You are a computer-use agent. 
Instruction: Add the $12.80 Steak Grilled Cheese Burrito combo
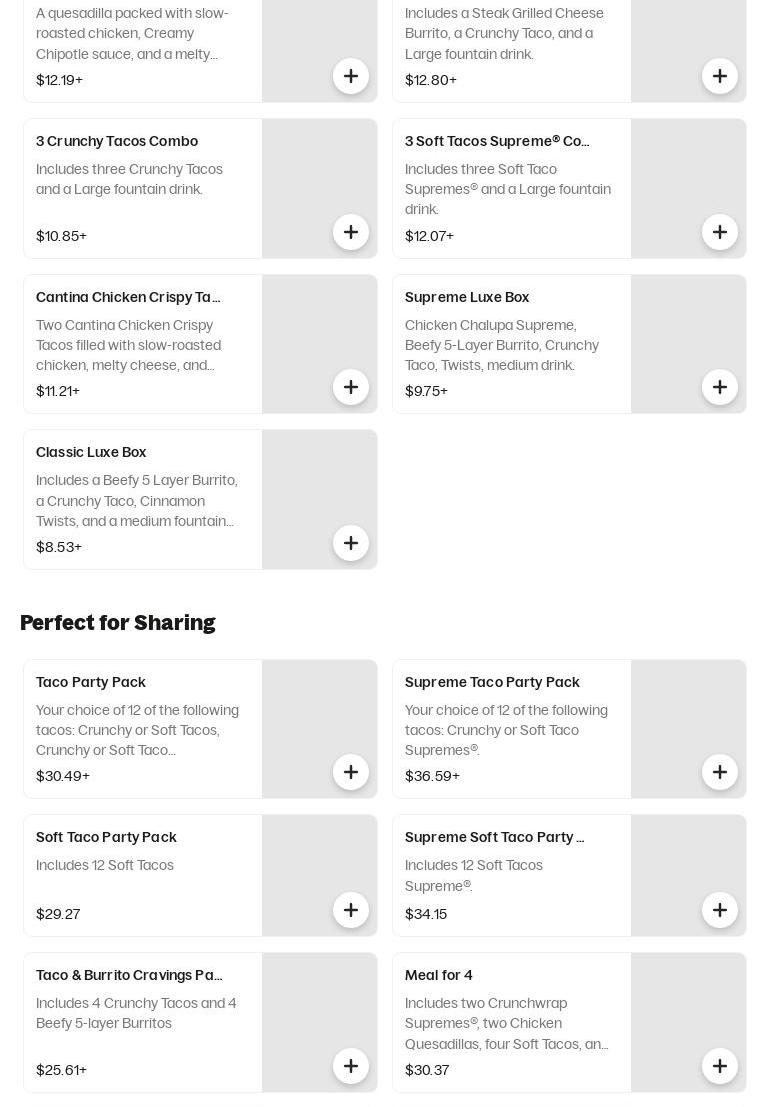pyautogui.click(x=720, y=76)
